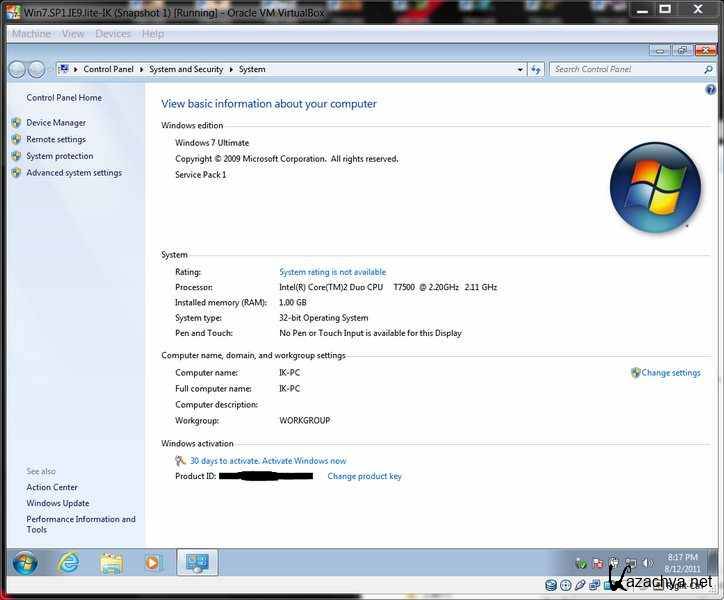Open the VirtualBox Devices menu
This screenshot has width=724, height=600.
coord(113,34)
